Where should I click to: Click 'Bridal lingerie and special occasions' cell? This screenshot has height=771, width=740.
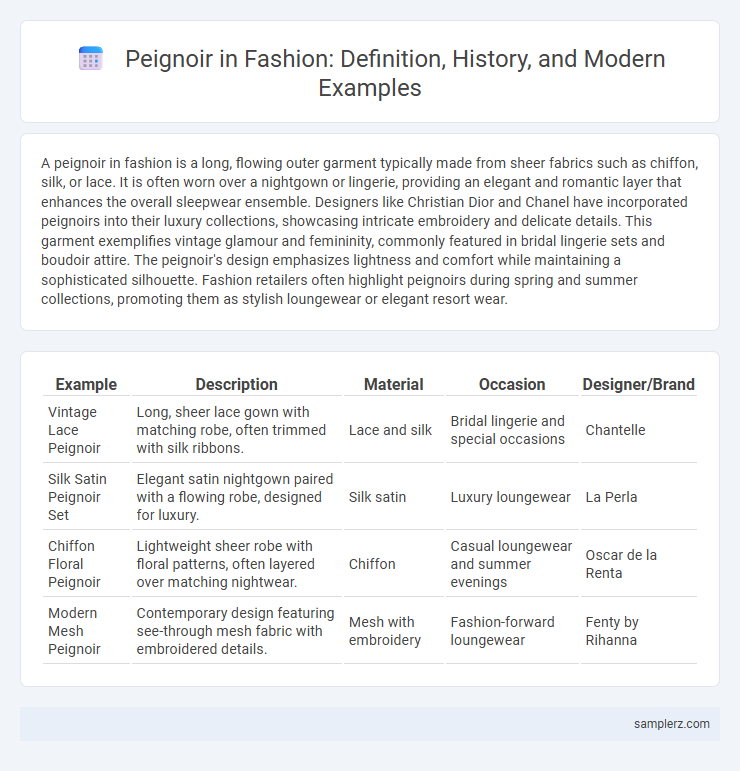pos(512,430)
